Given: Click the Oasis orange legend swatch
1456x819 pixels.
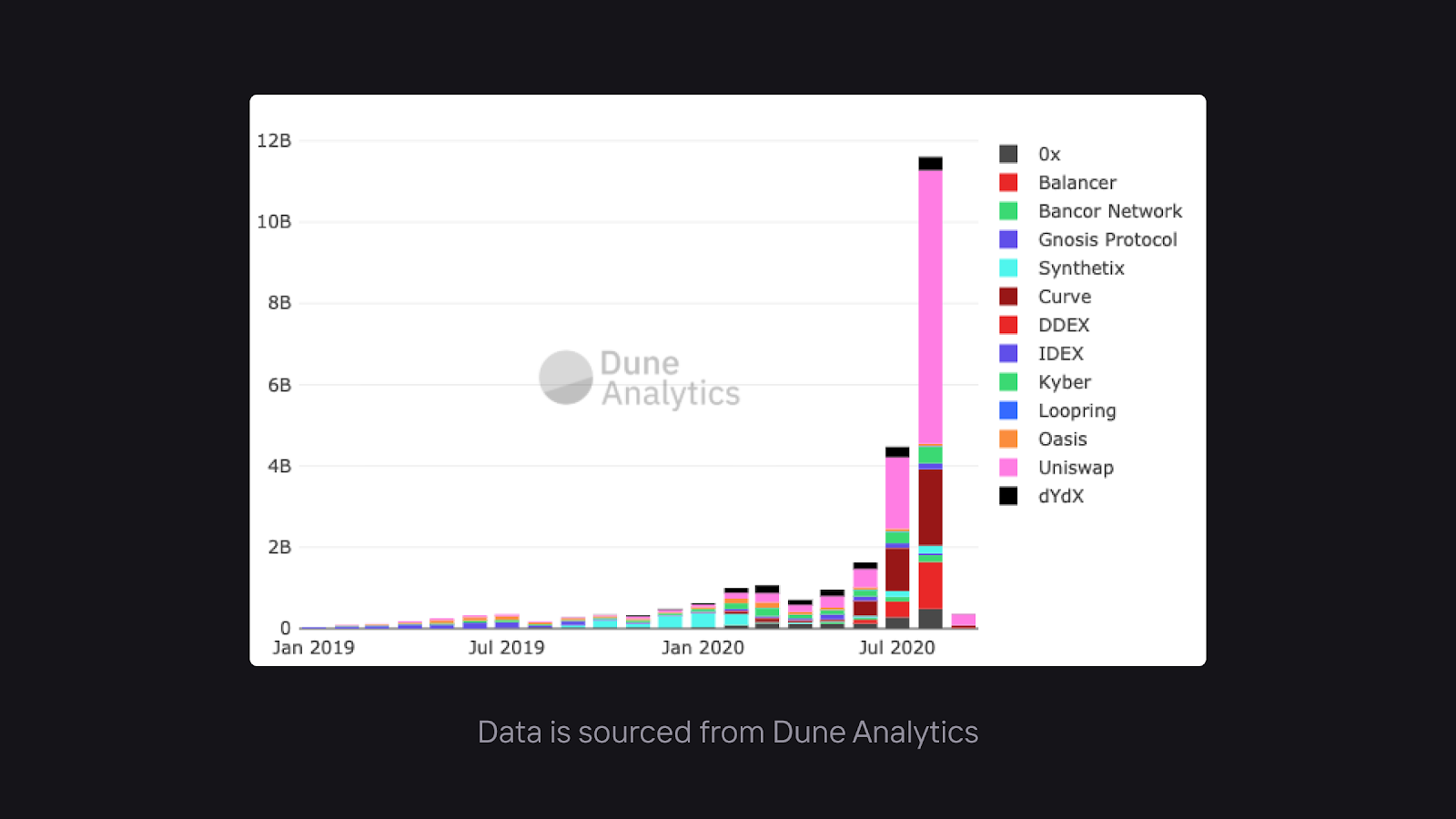Looking at the screenshot, I should click(x=1008, y=439).
